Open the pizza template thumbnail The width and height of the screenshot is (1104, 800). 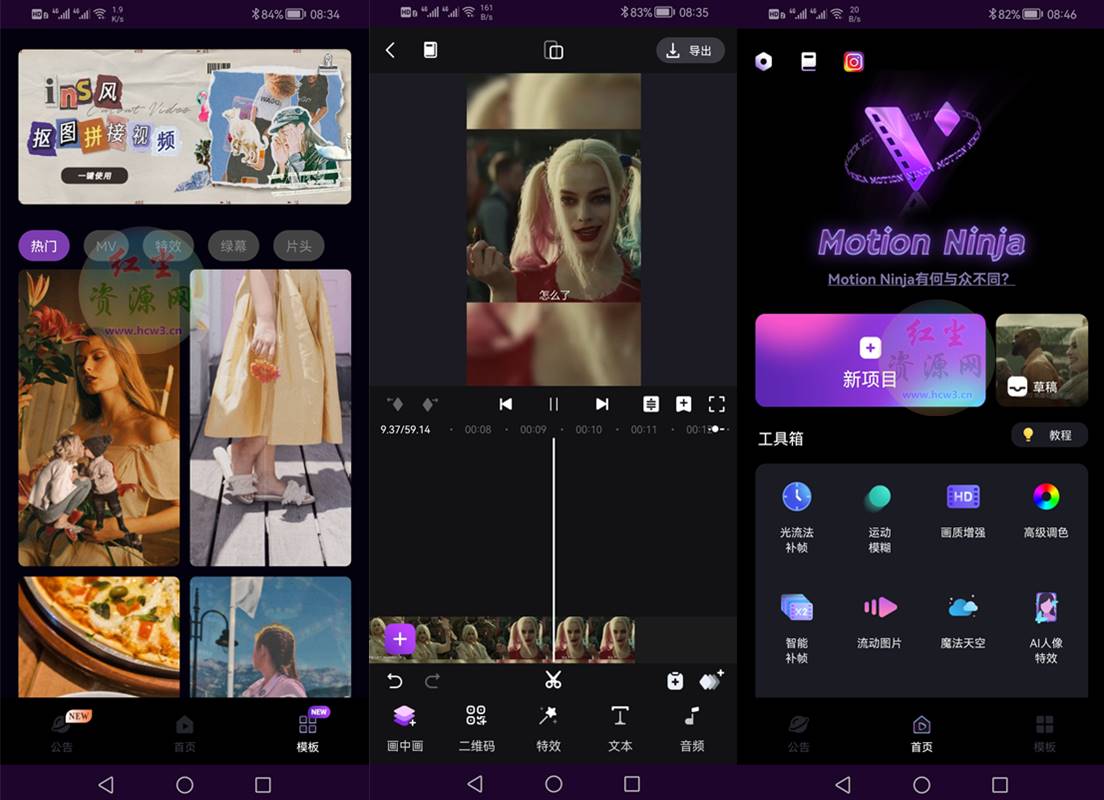click(x=99, y=637)
